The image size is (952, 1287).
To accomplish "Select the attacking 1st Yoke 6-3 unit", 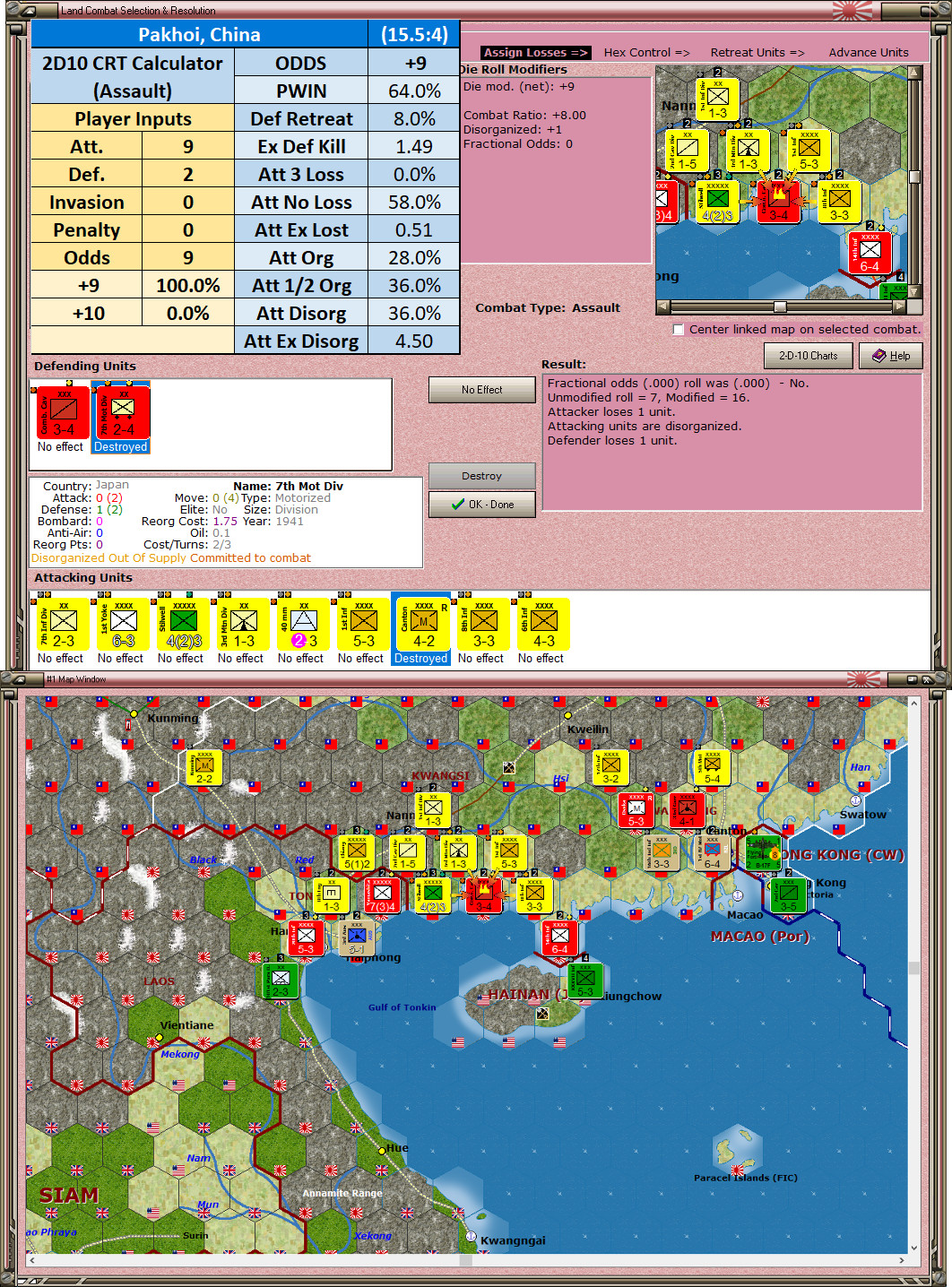I will coord(123,624).
